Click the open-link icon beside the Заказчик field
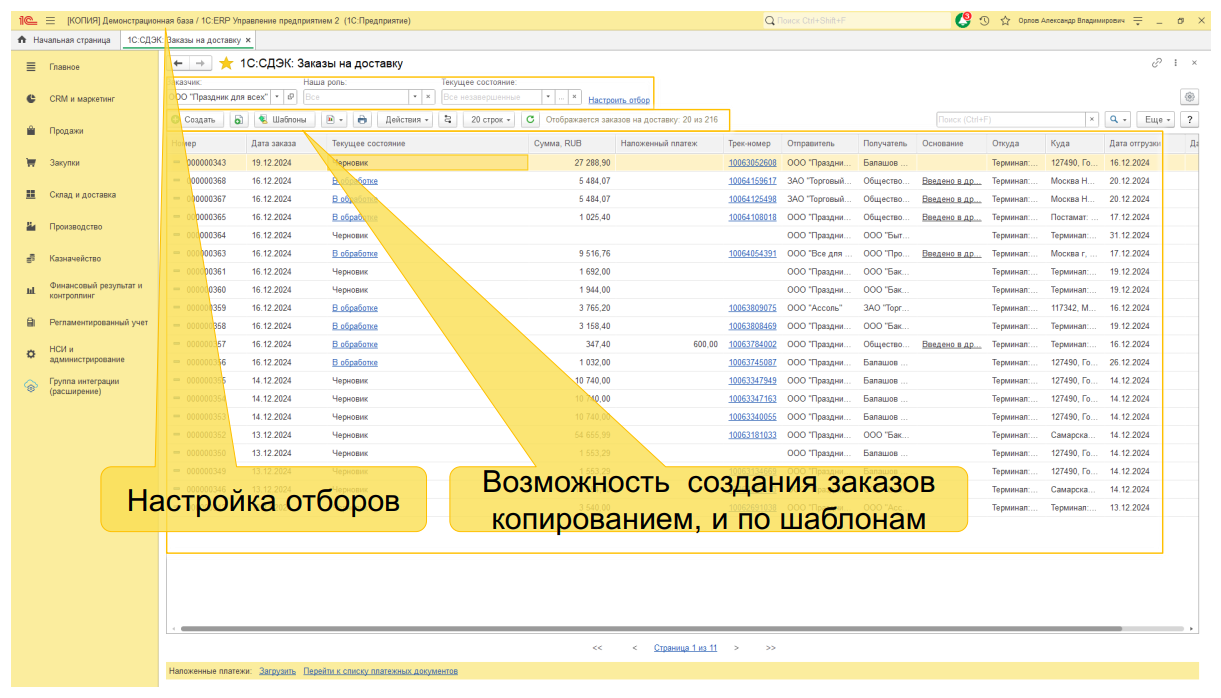 (289, 96)
